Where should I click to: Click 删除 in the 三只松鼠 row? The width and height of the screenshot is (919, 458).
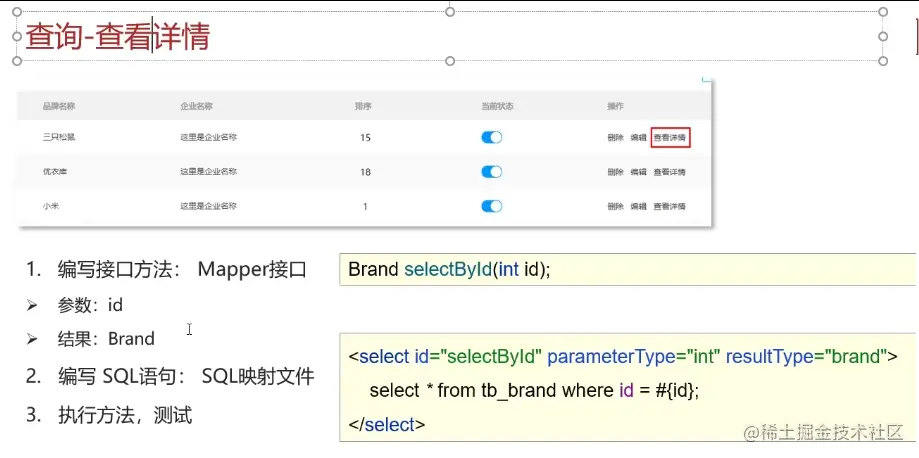pos(615,137)
